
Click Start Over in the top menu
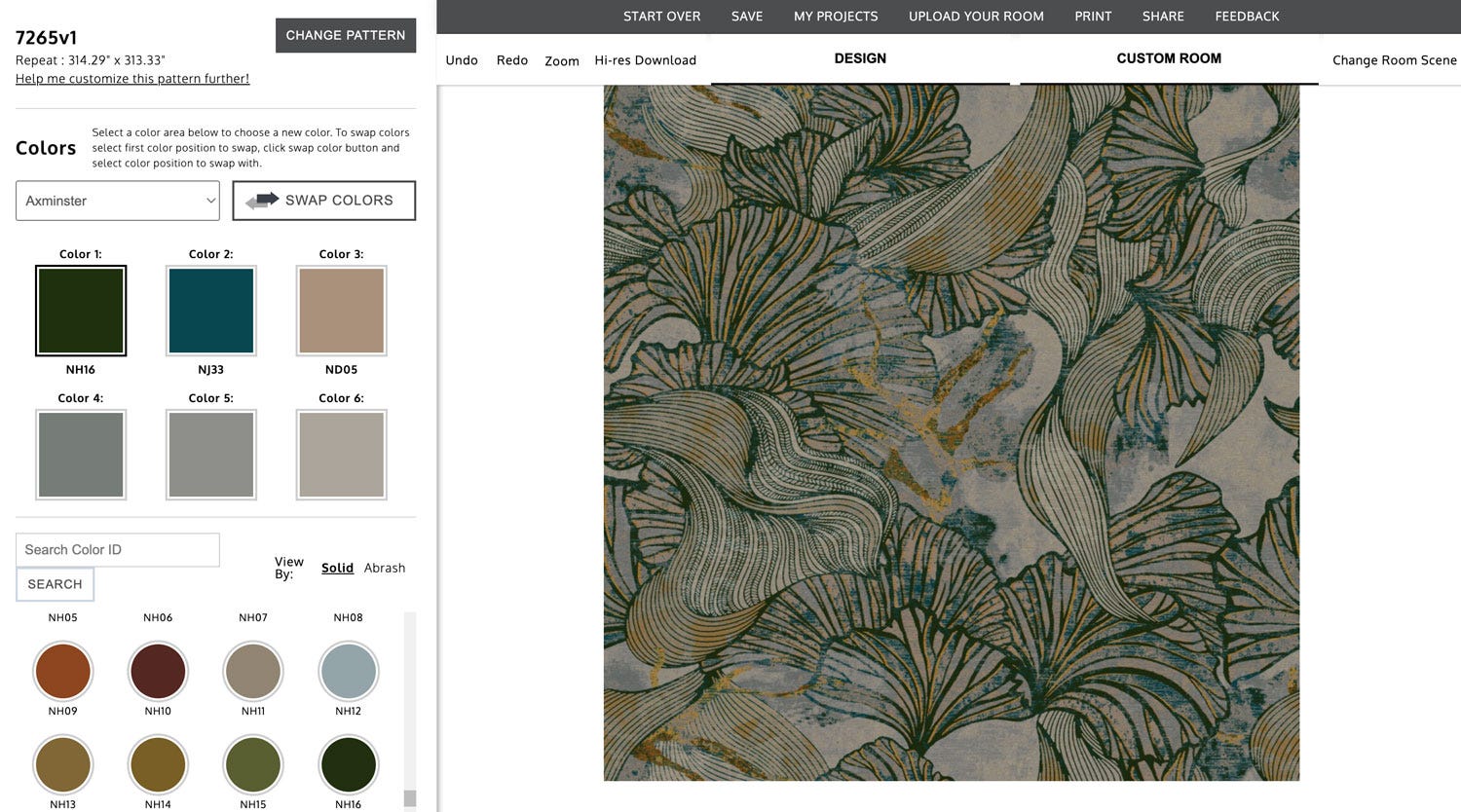pos(662,17)
